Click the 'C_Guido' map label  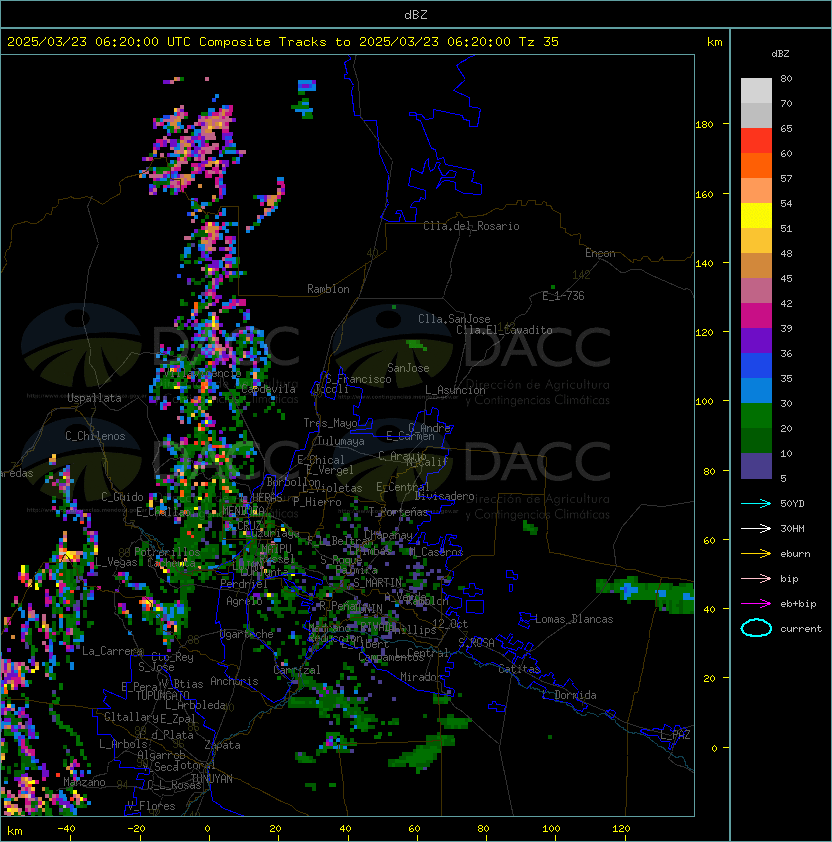[x=122, y=497]
